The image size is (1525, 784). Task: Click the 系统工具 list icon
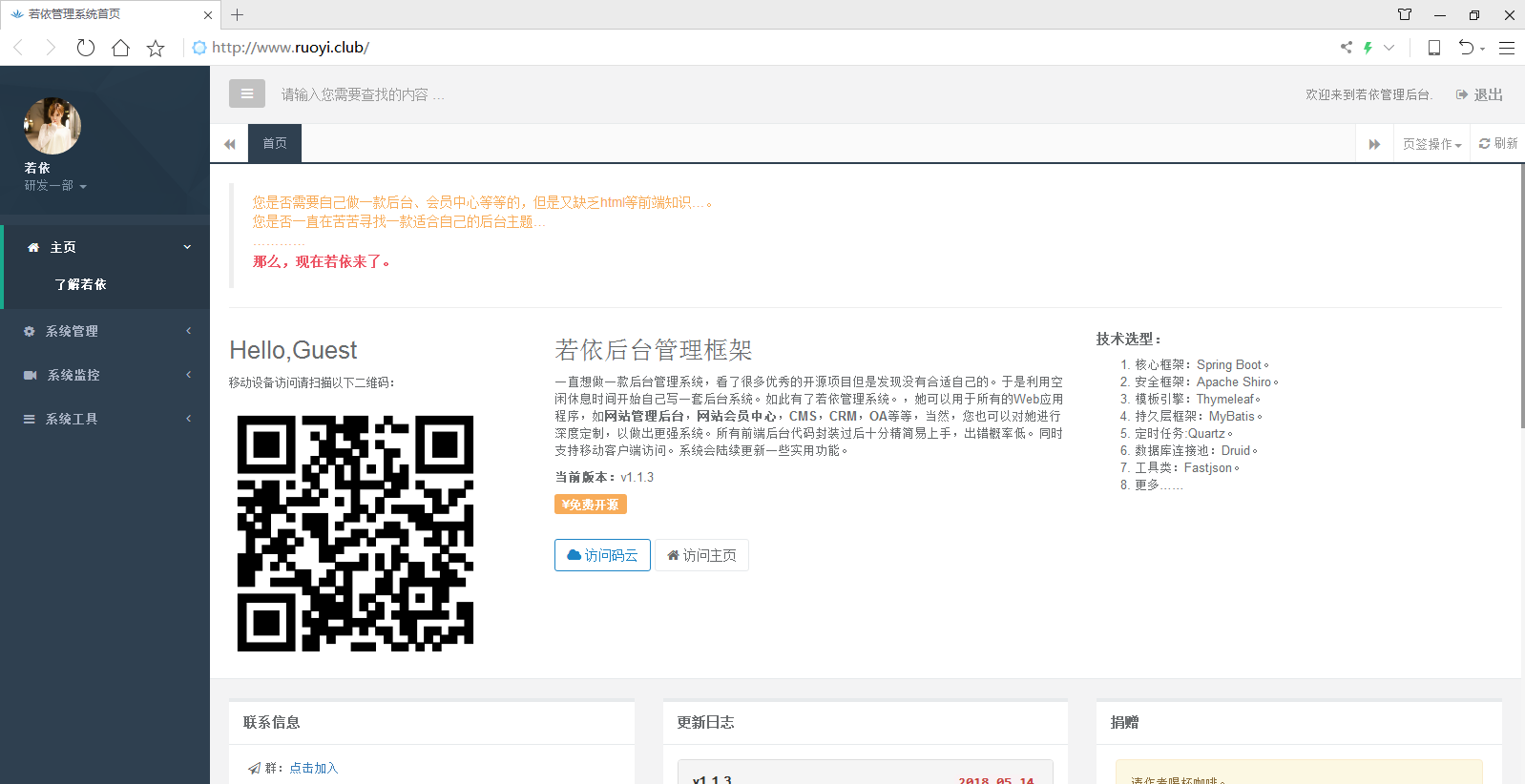[30, 419]
